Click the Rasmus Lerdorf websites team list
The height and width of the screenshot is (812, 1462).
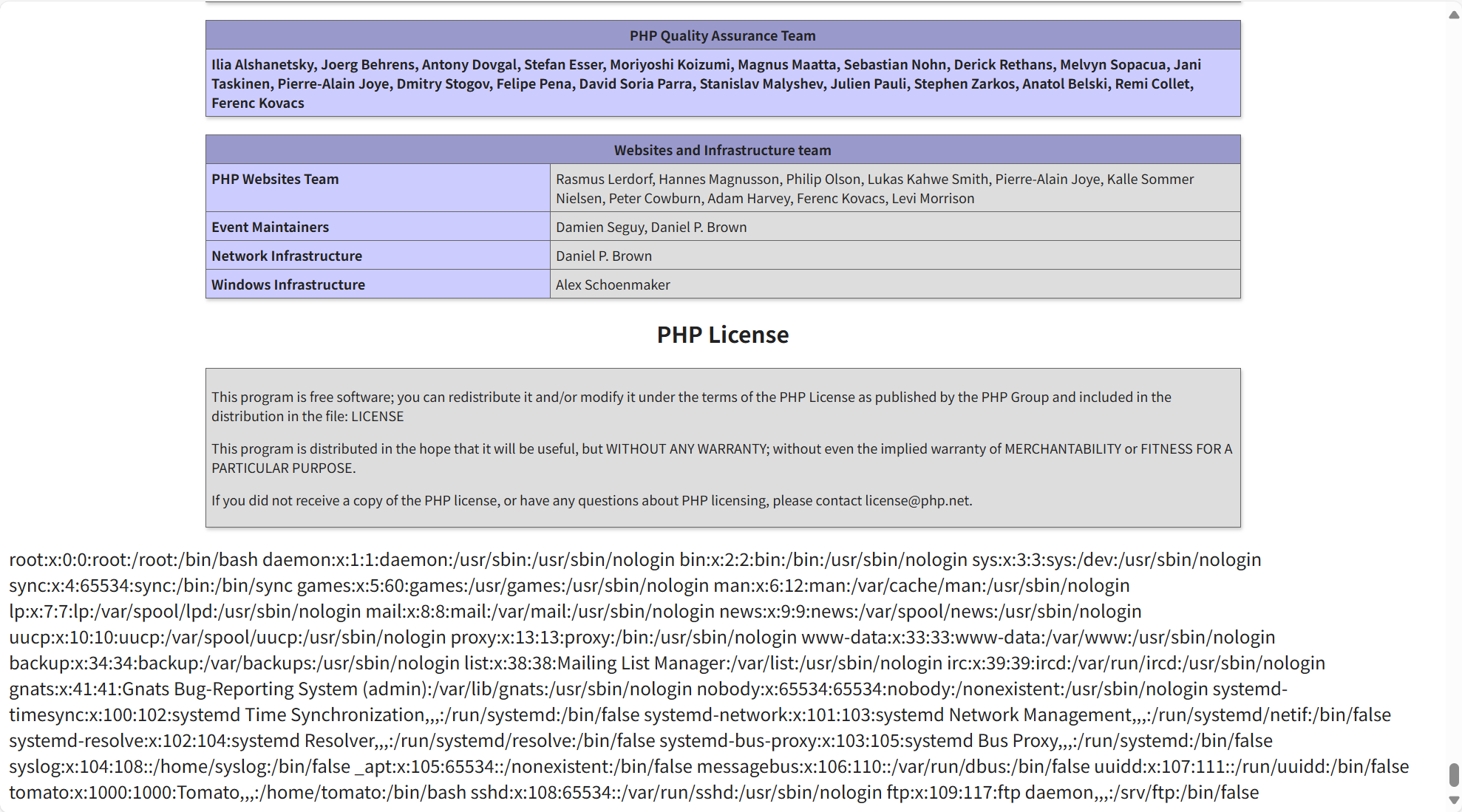point(874,188)
